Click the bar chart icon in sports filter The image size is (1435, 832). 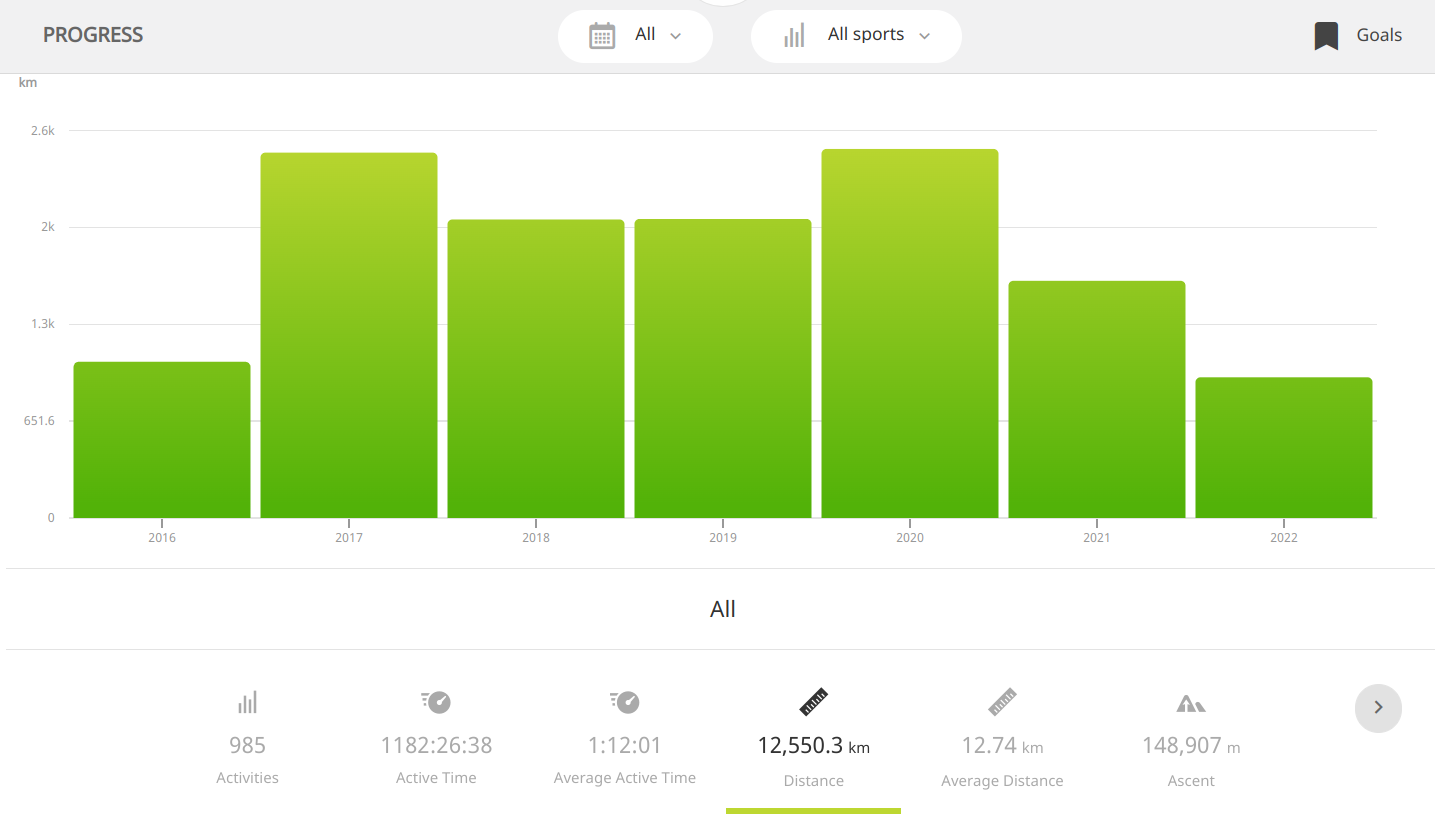click(794, 36)
